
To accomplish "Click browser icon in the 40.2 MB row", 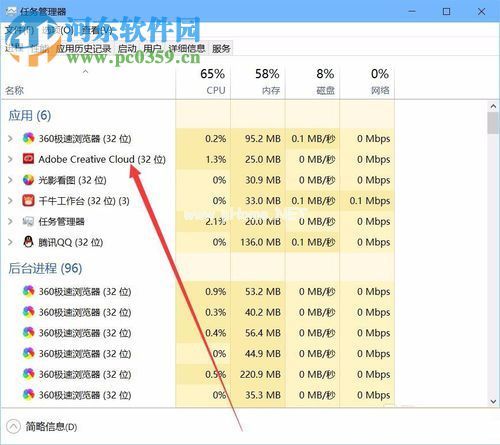I will 28,312.
